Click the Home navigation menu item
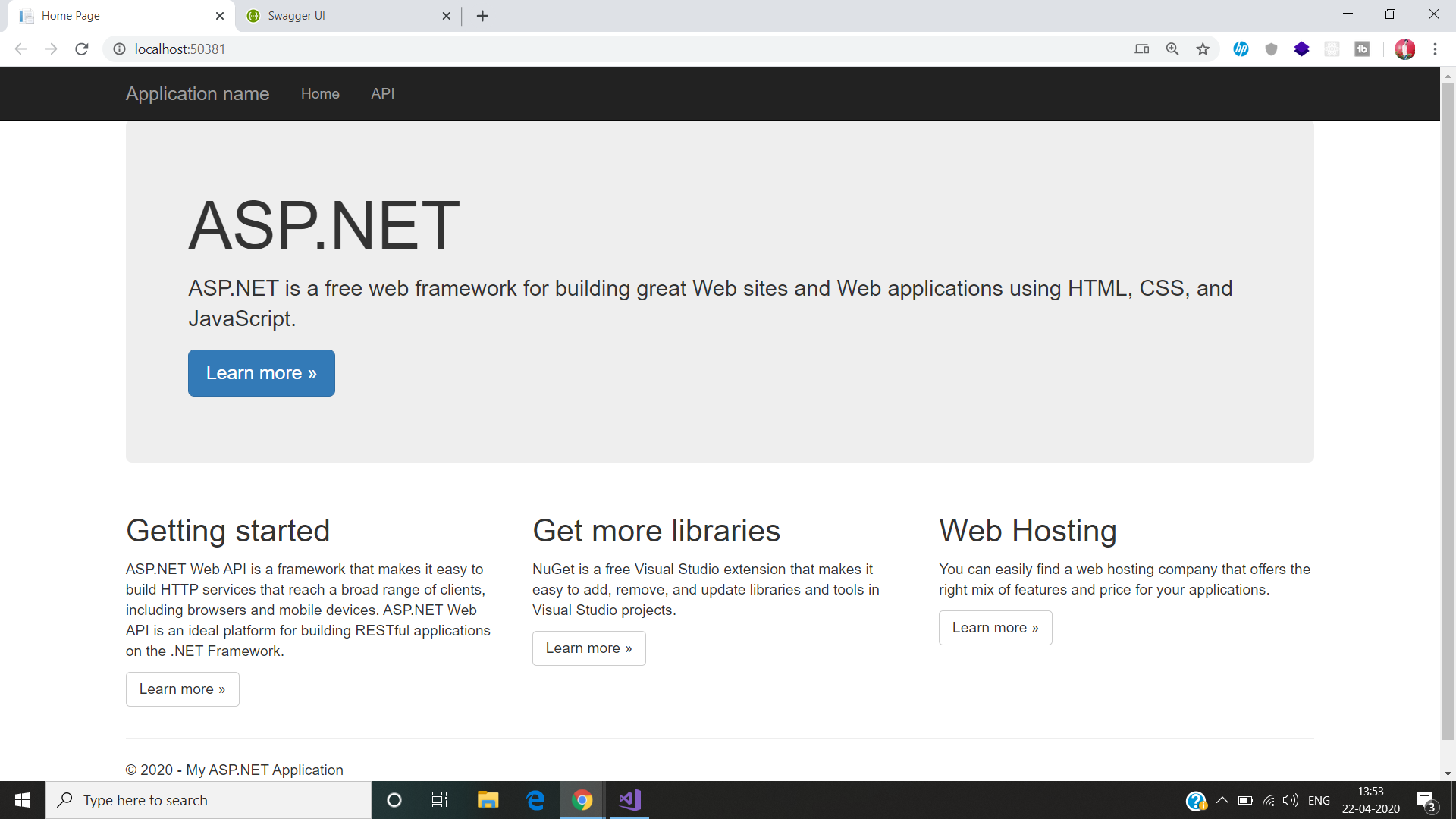 point(321,93)
